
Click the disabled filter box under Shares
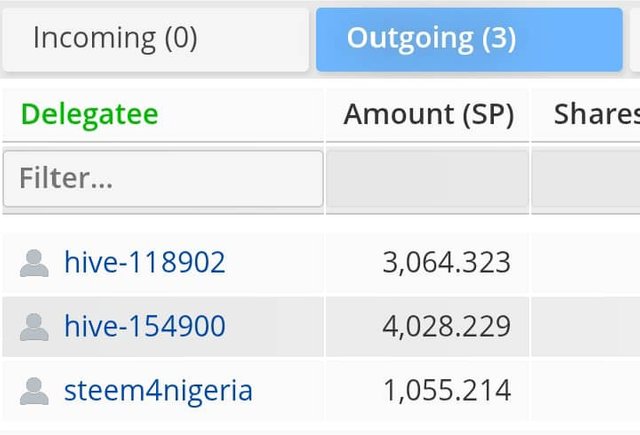[586, 179]
